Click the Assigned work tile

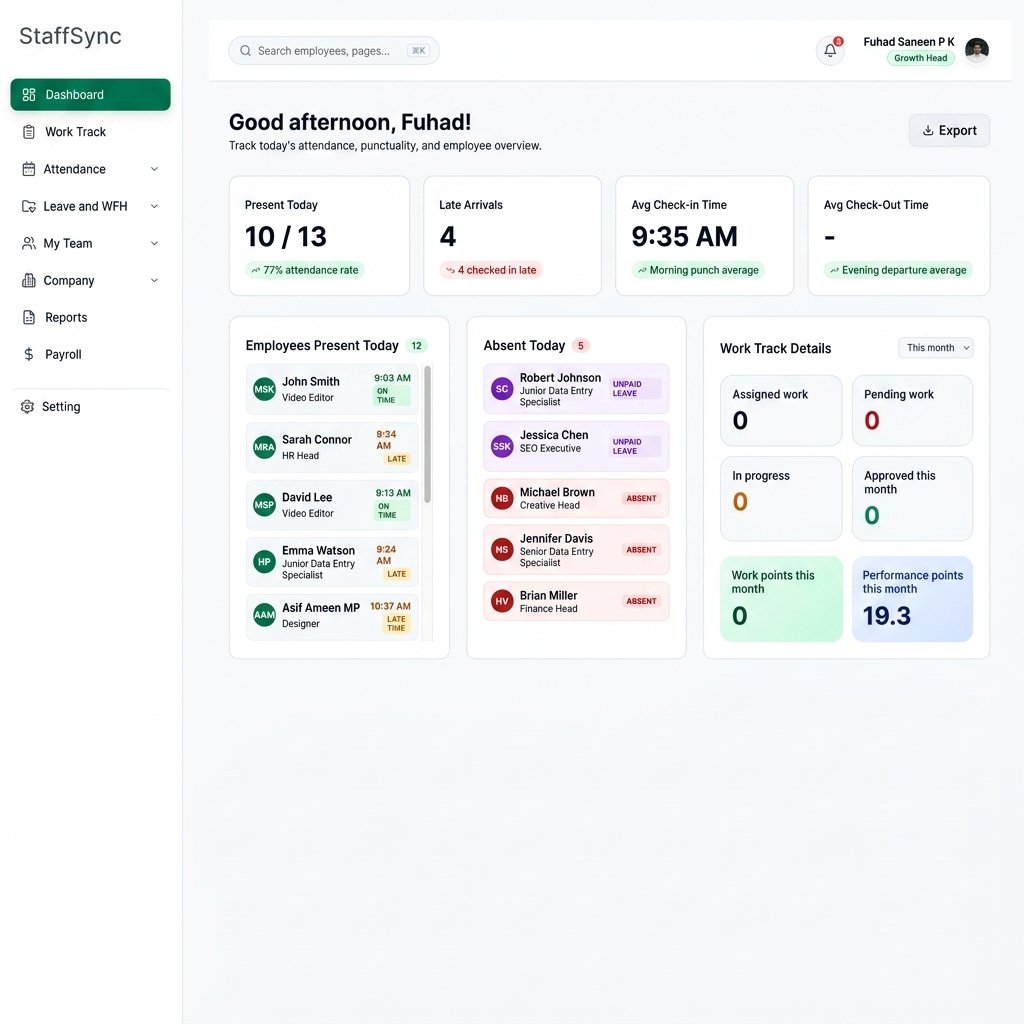[781, 411]
